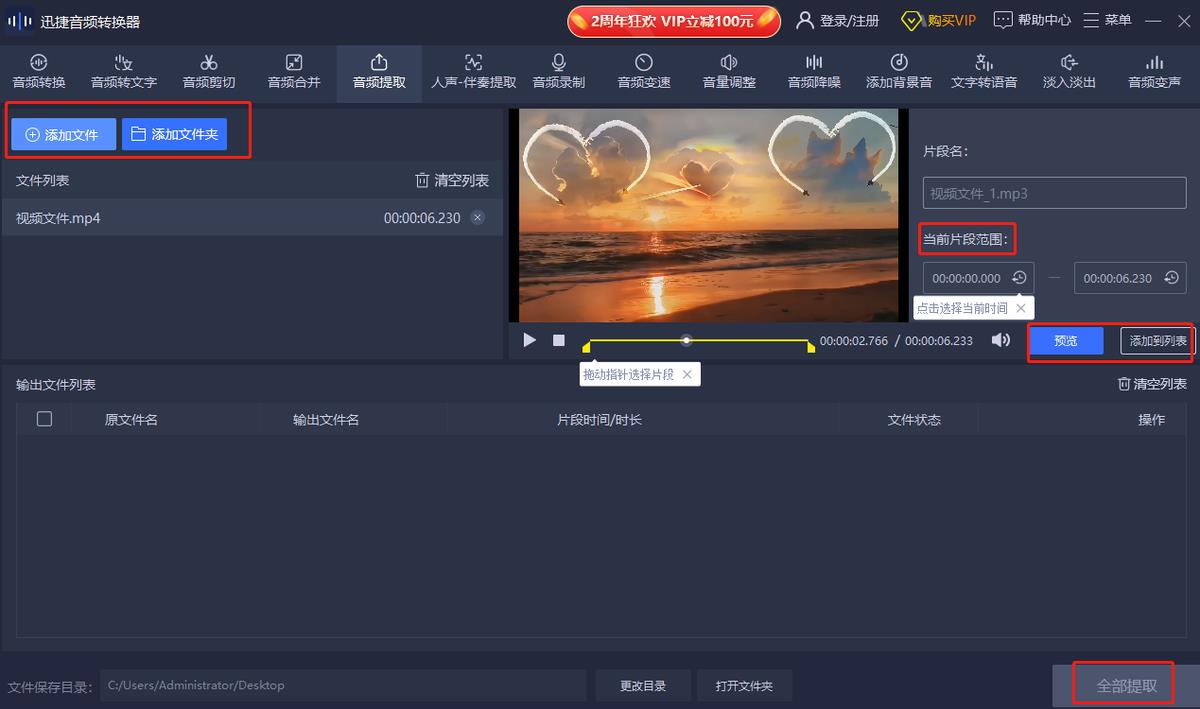
Task: Open the 音频录制 recording tool
Action: [x=558, y=71]
